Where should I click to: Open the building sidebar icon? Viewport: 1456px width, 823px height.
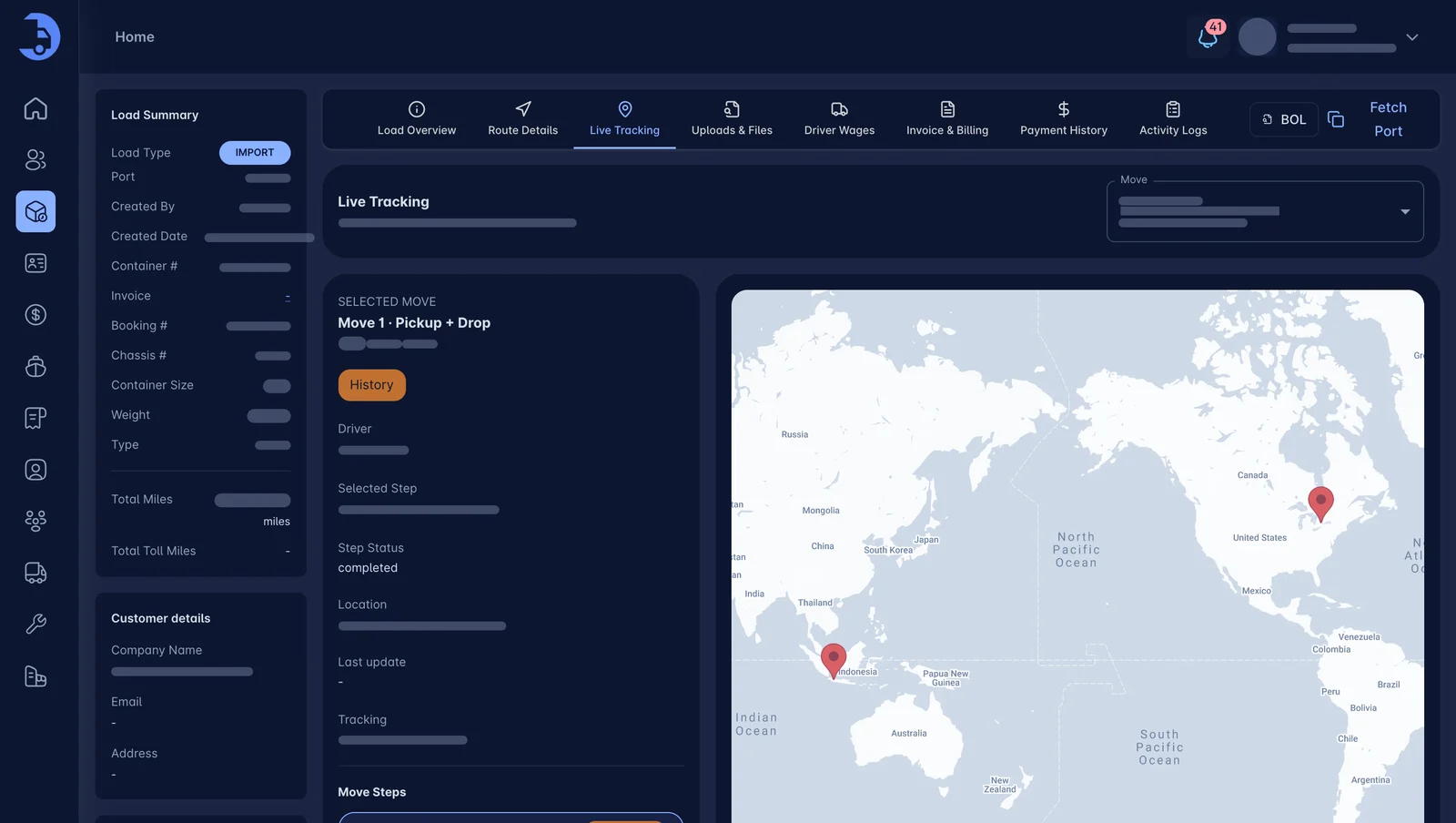(35, 676)
